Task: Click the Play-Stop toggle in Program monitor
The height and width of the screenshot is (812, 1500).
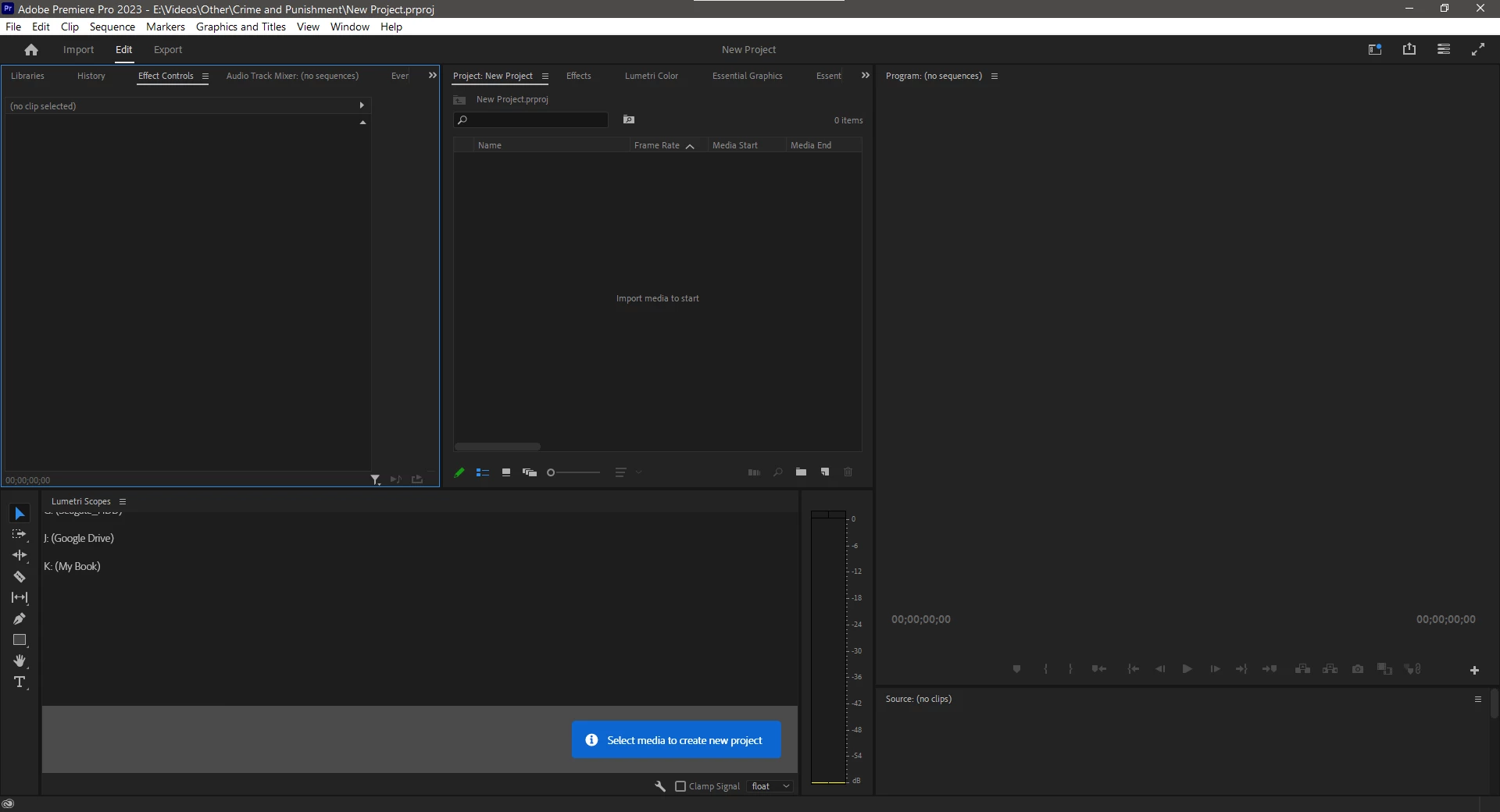Action: (x=1187, y=669)
